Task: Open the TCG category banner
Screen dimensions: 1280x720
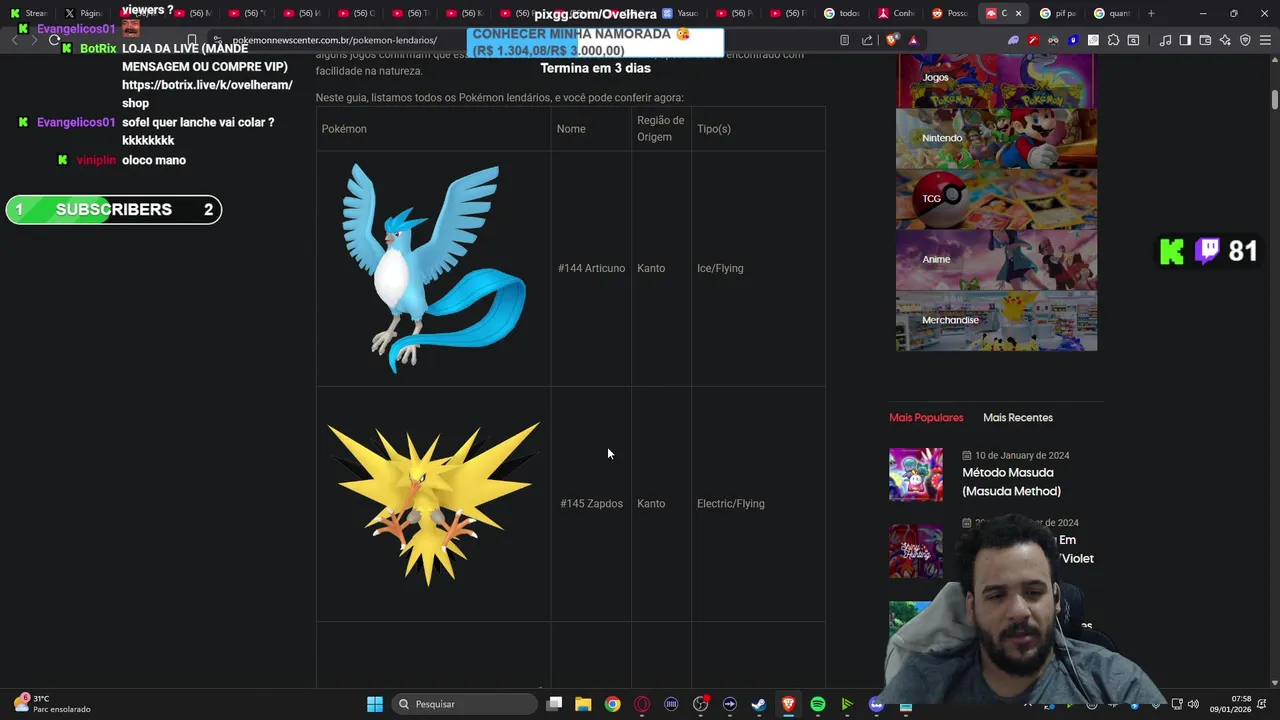Action: click(996, 199)
